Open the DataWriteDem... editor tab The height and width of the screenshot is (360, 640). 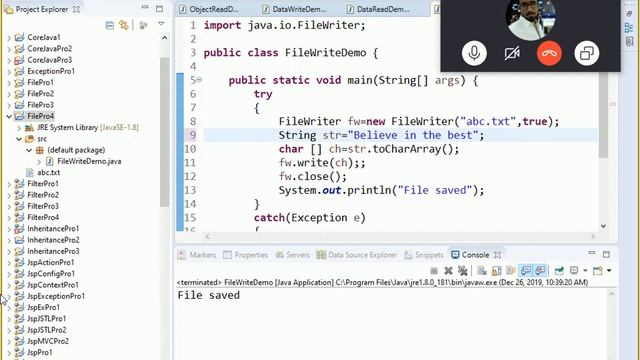coord(294,9)
